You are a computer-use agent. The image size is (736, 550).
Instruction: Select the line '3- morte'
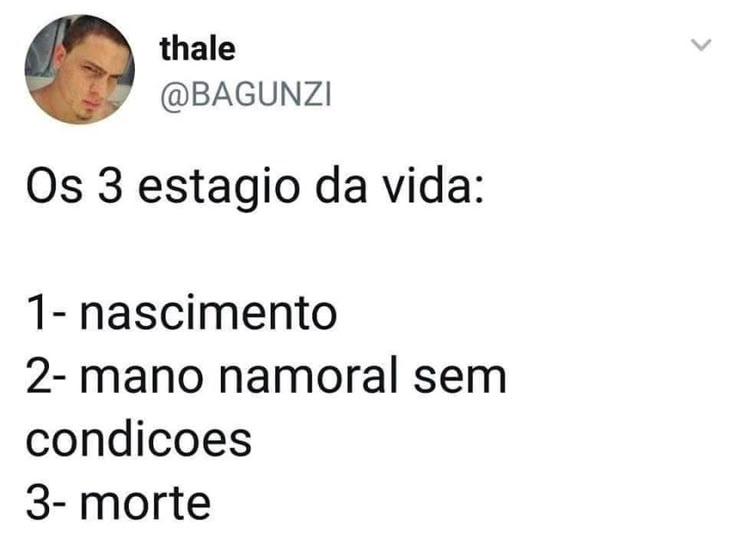click(118, 503)
